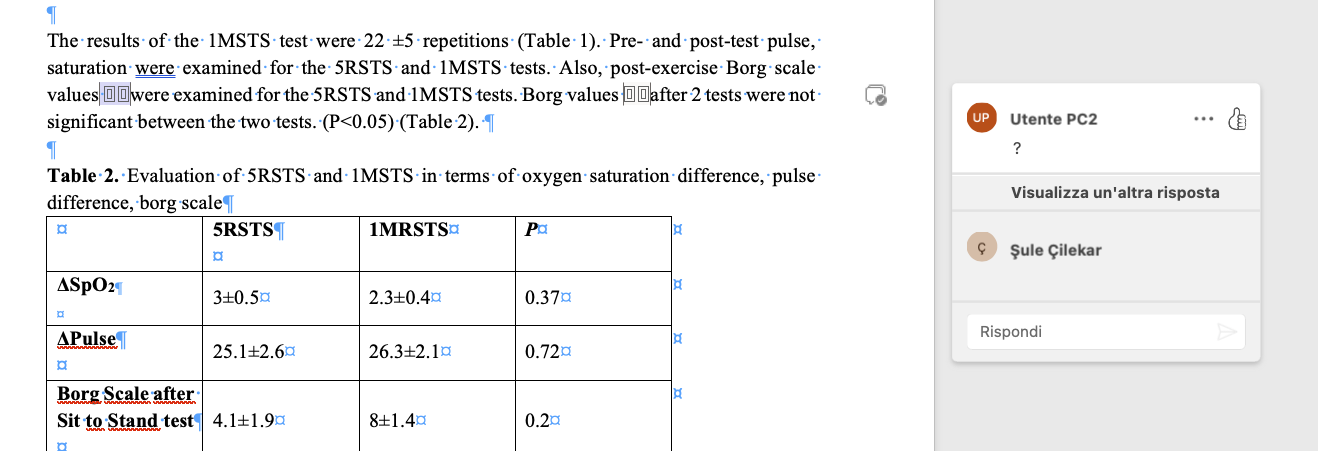The height and width of the screenshot is (451, 1318).
Task: Select the Utente PC2 author name
Action: 1053,119
